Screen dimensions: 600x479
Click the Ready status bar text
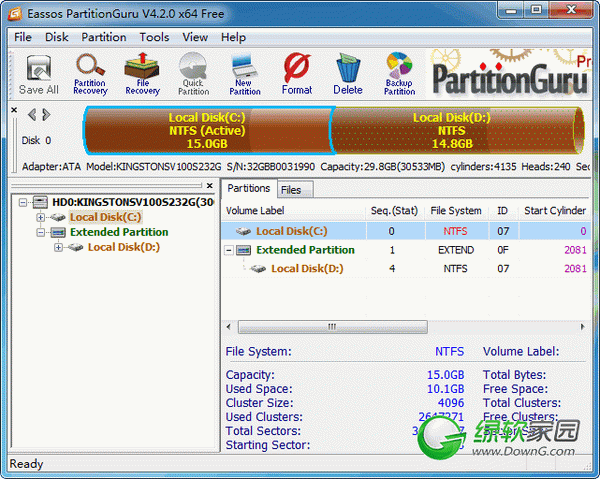[x=26, y=464]
